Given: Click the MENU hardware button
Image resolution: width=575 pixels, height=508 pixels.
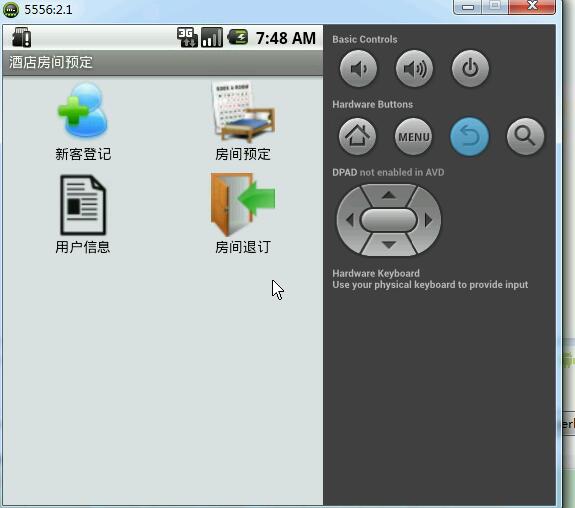Looking at the screenshot, I should click(x=414, y=137).
